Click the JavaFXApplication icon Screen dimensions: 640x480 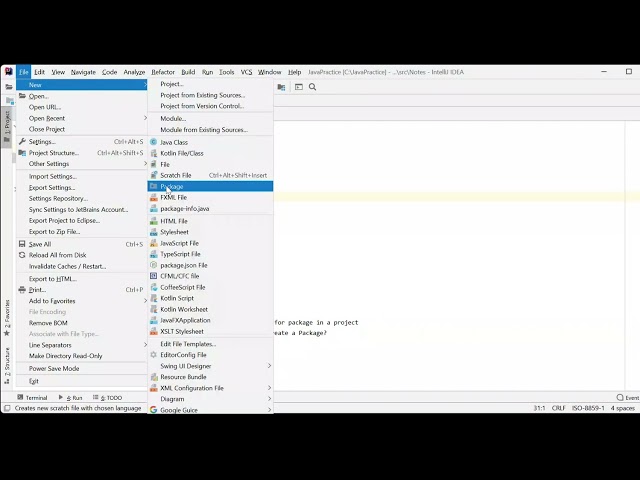tap(153, 320)
